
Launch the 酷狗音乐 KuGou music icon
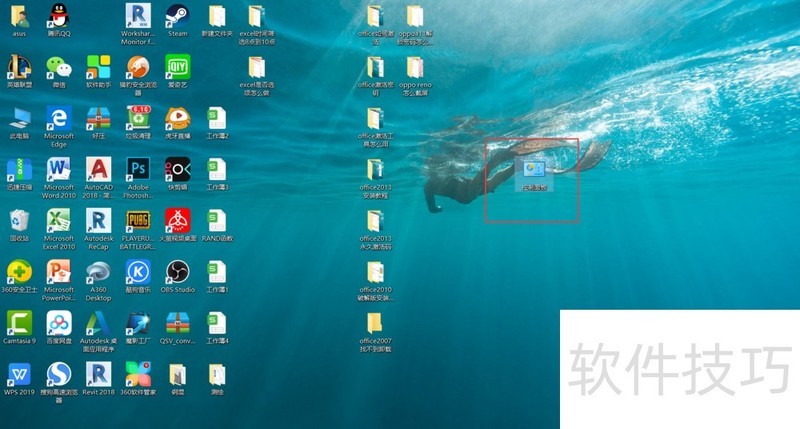tap(138, 272)
